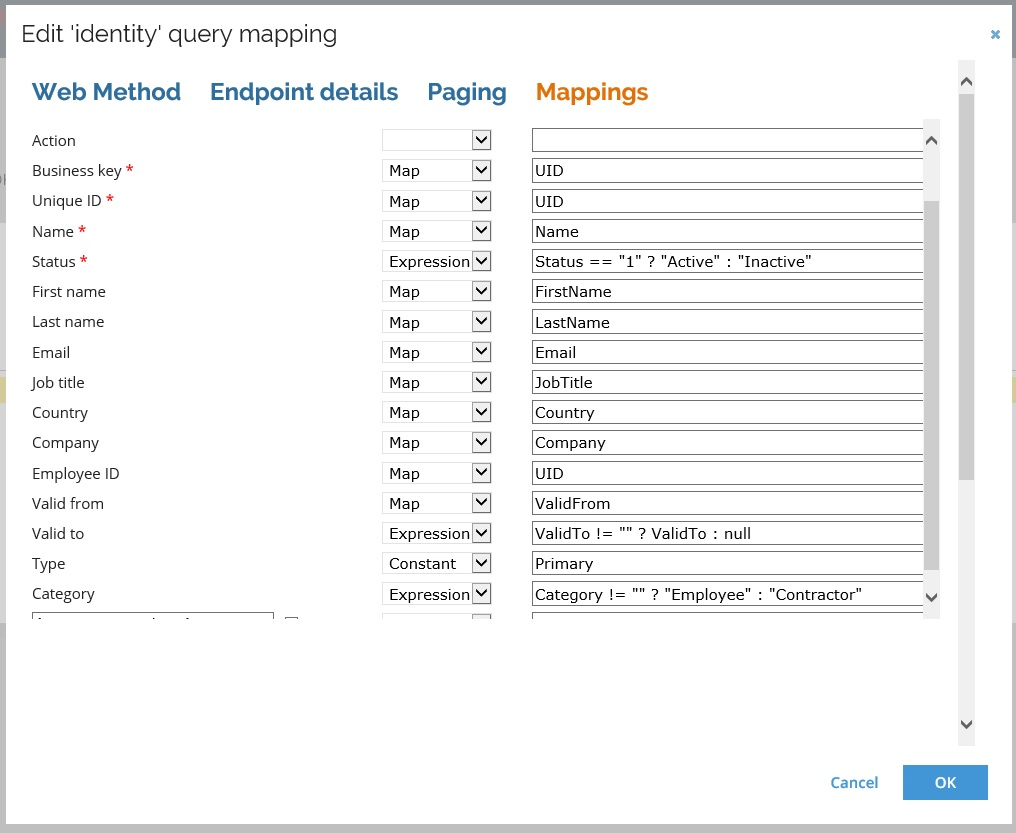The image size is (1016, 833).
Task: Edit the Valid to expression field
Action: tap(727, 533)
